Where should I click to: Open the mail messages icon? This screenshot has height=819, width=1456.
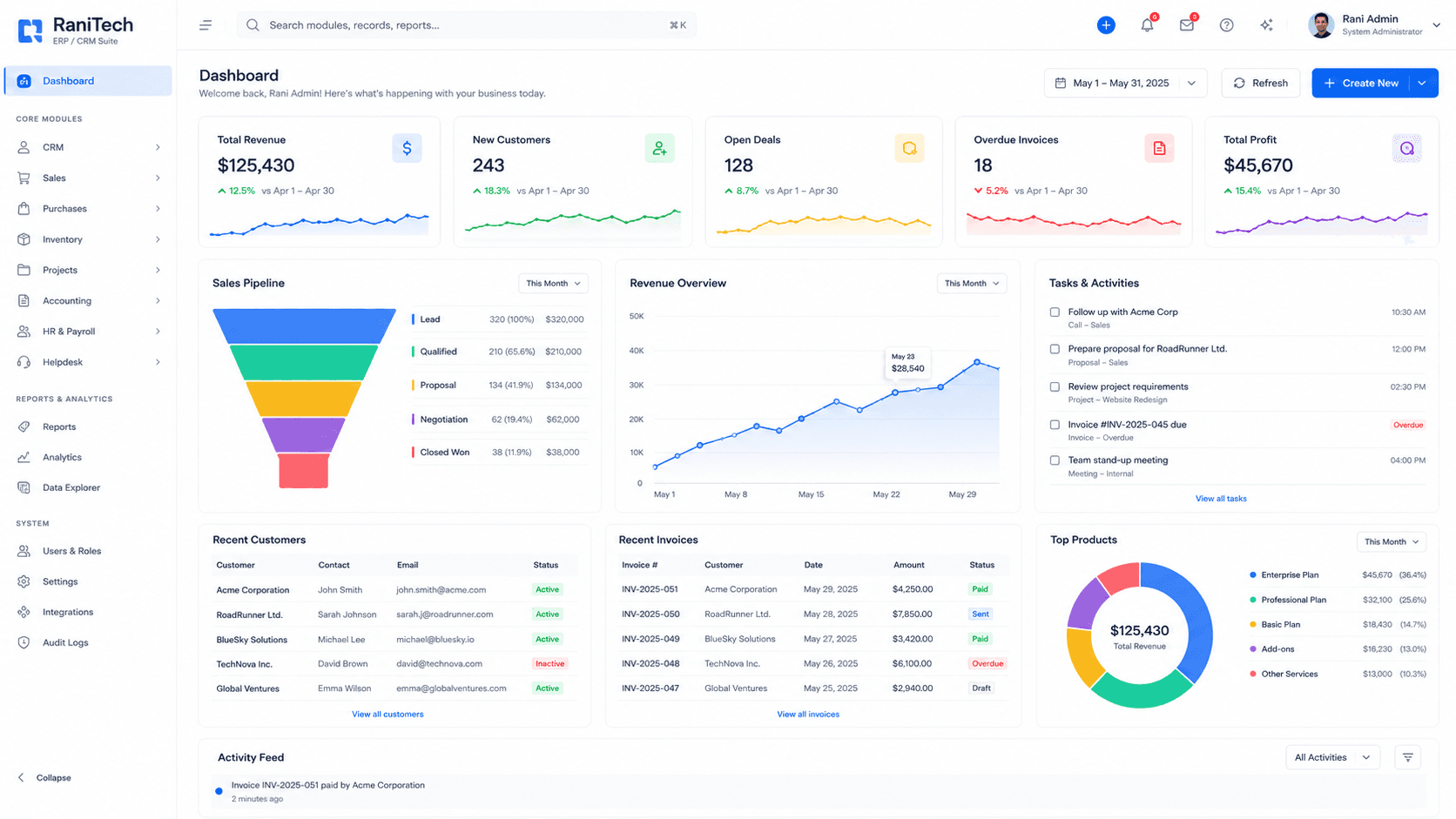coord(1186,25)
